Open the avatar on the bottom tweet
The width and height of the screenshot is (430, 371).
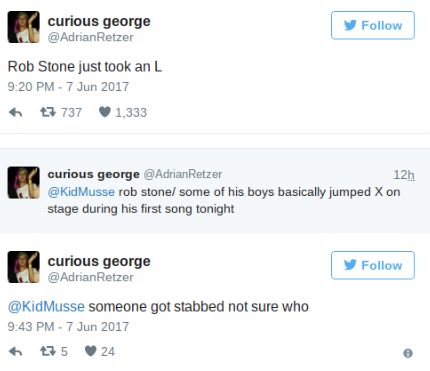click(x=24, y=267)
